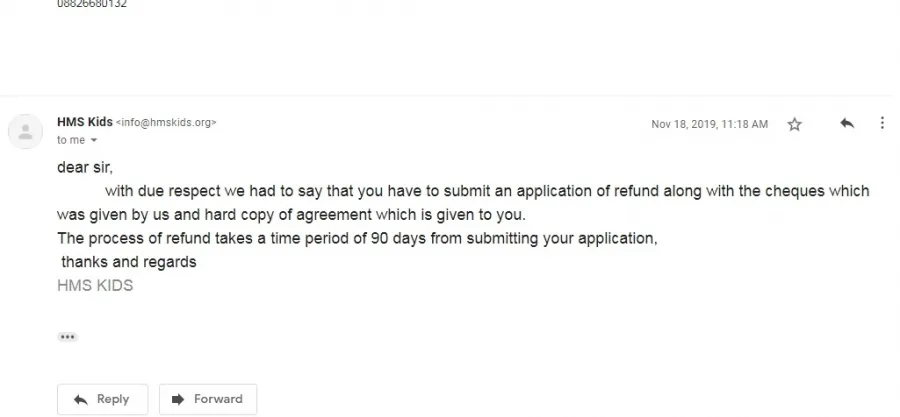The image size is (900, 417).
Task: Click the HMS KIDS signature text
Action: tap(95, 285)
